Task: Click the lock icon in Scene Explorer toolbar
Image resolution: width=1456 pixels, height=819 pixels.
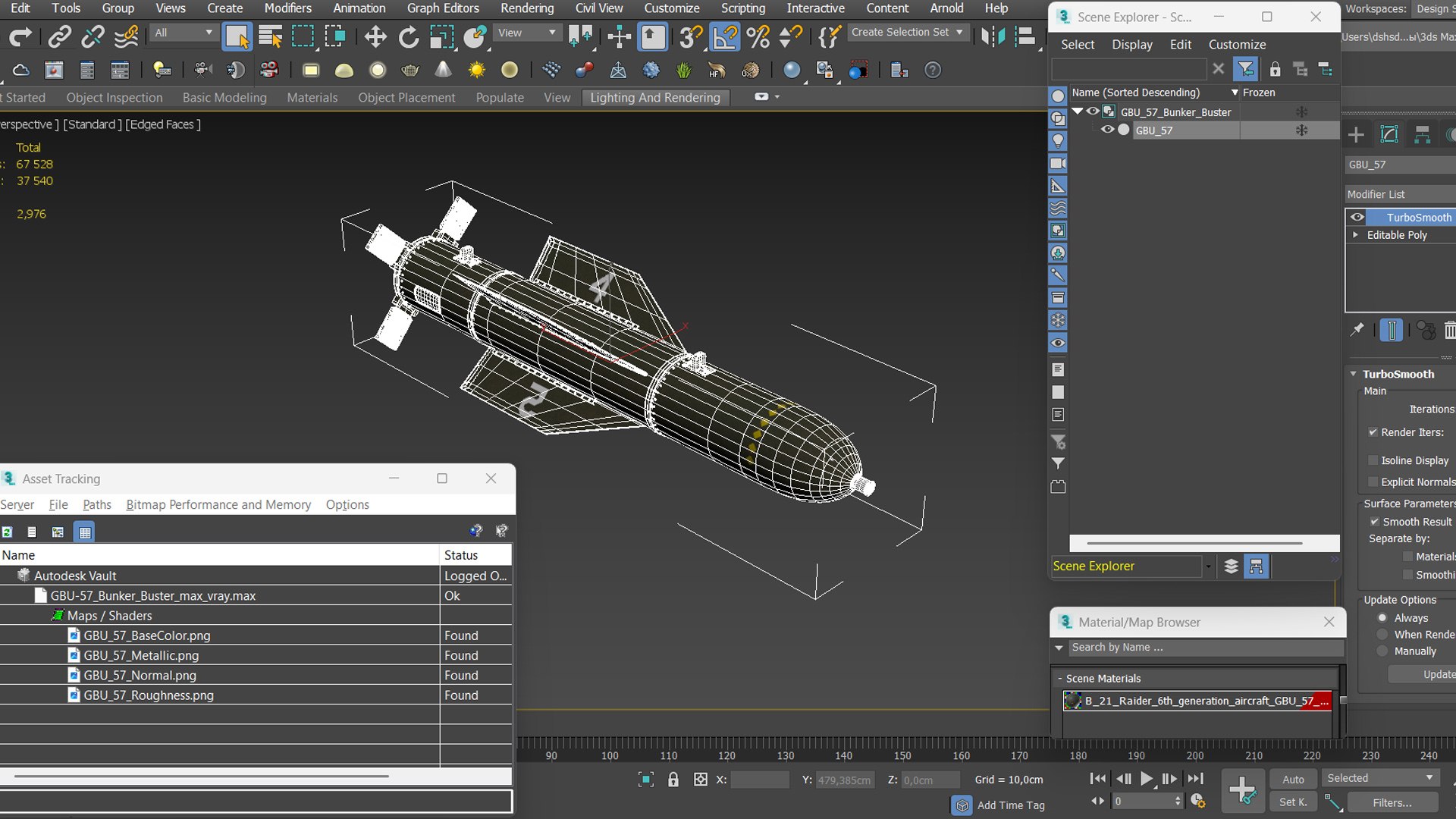Action: click(1275, 69)
